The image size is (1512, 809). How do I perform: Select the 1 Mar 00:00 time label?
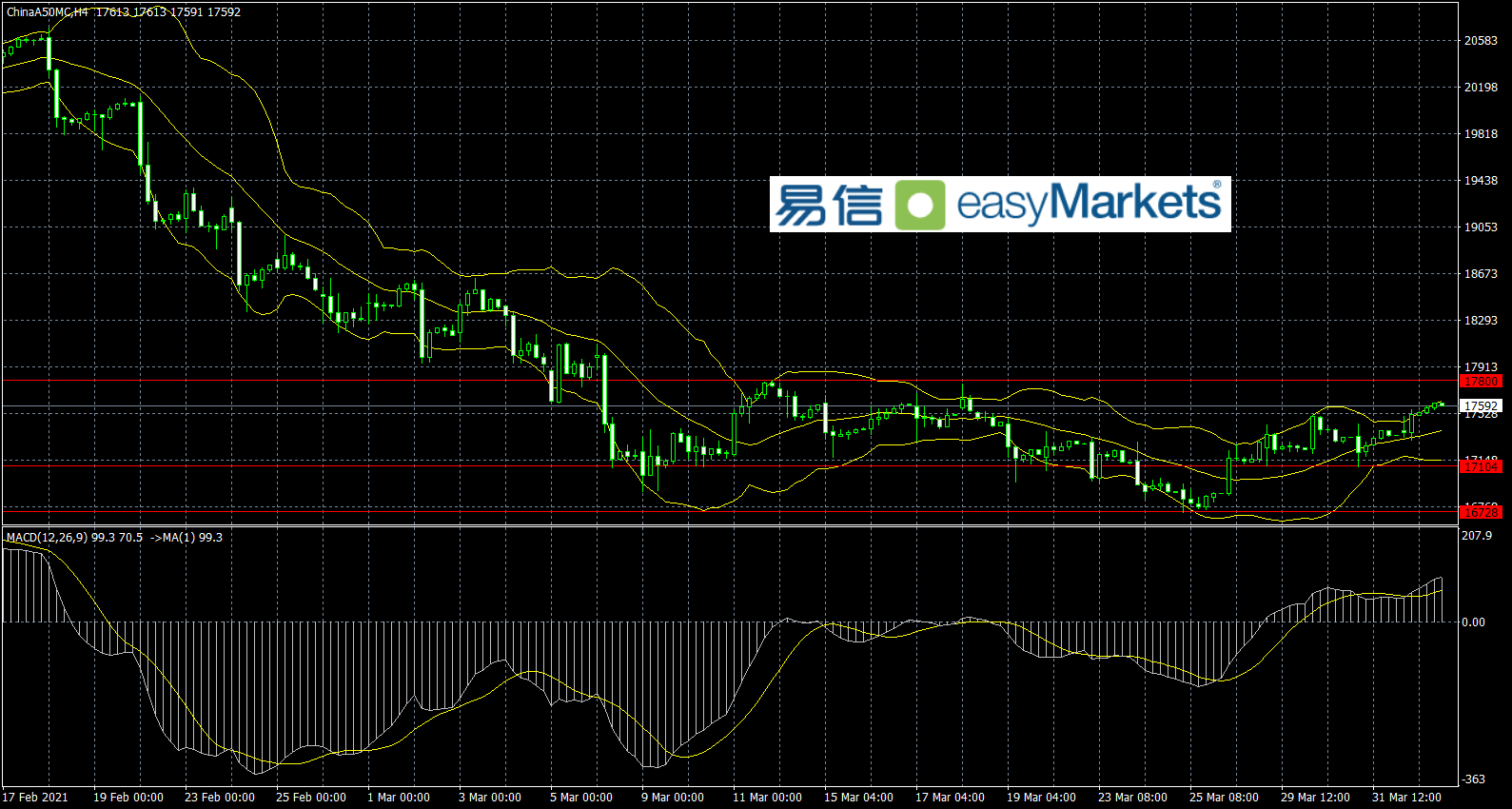[x=398, y=798]
